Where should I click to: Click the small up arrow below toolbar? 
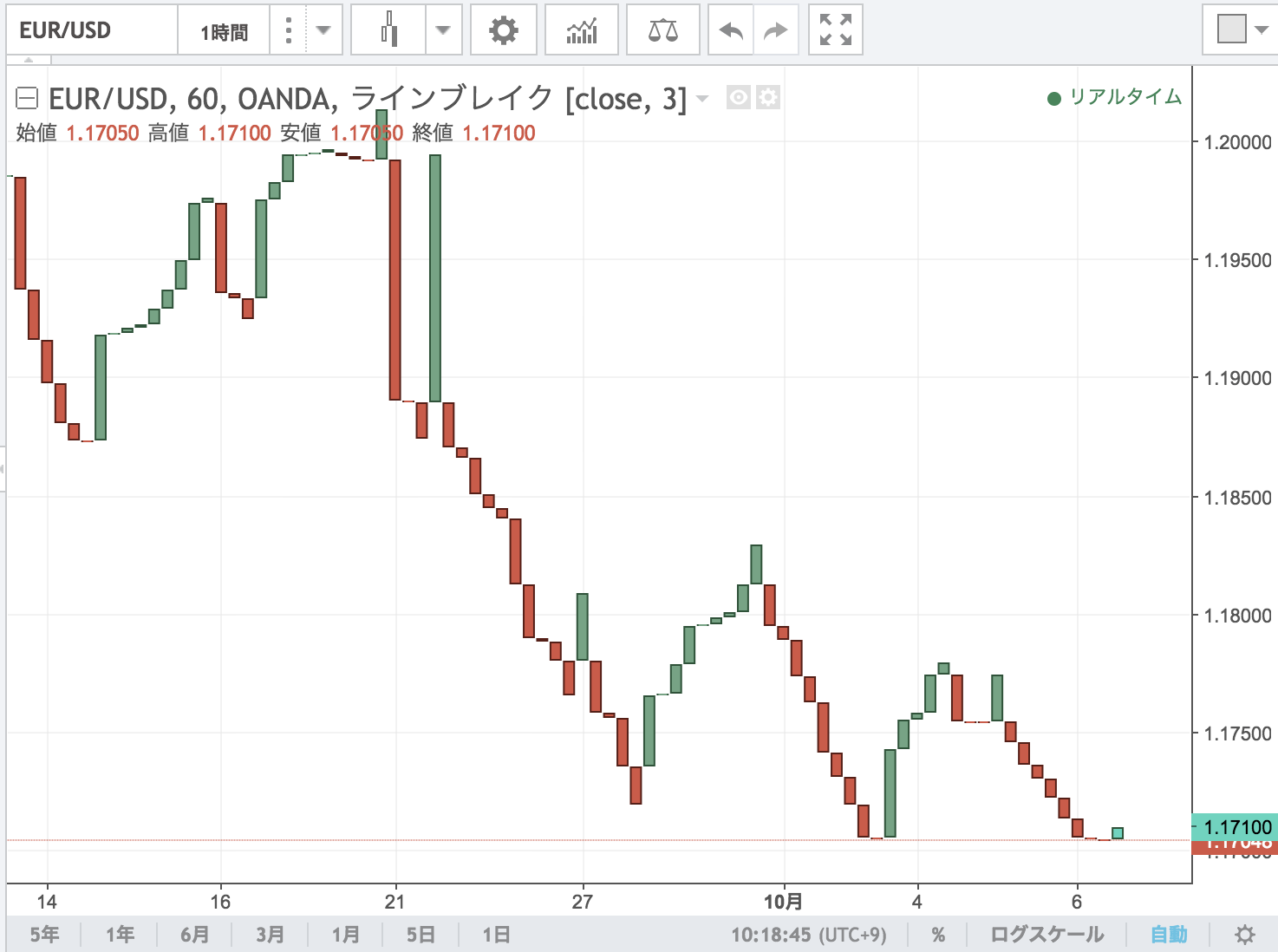click(29, 61)
